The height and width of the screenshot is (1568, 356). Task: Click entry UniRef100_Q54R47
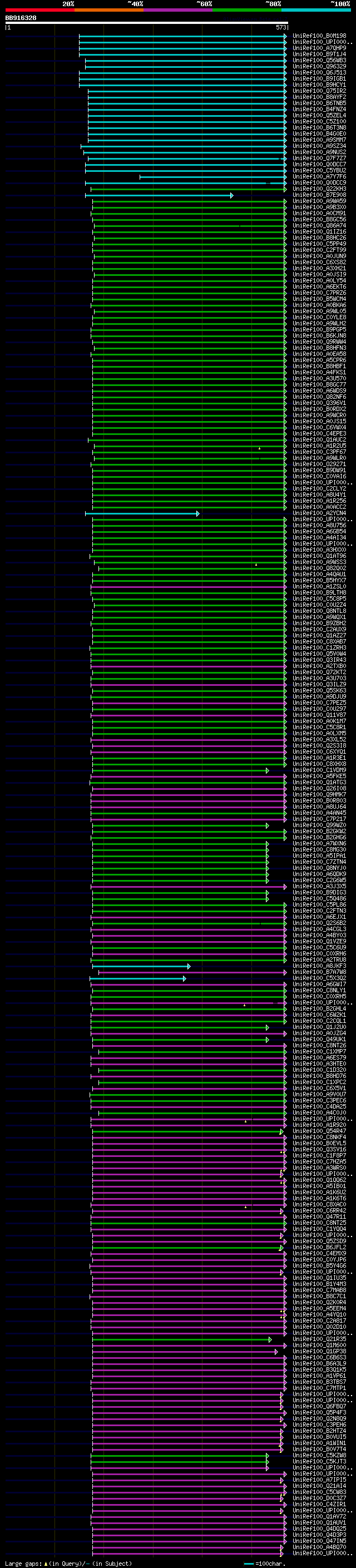pyautogui.click(x=319, y=1131)
